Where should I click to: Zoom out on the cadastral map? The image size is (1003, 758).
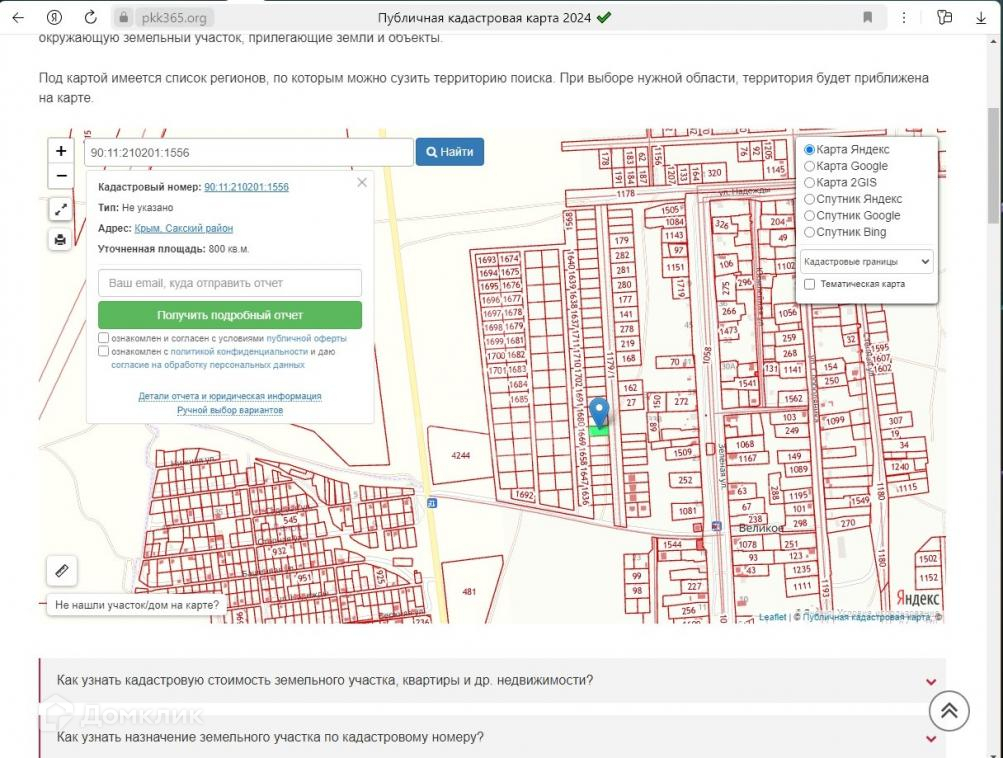coord(61,176)
